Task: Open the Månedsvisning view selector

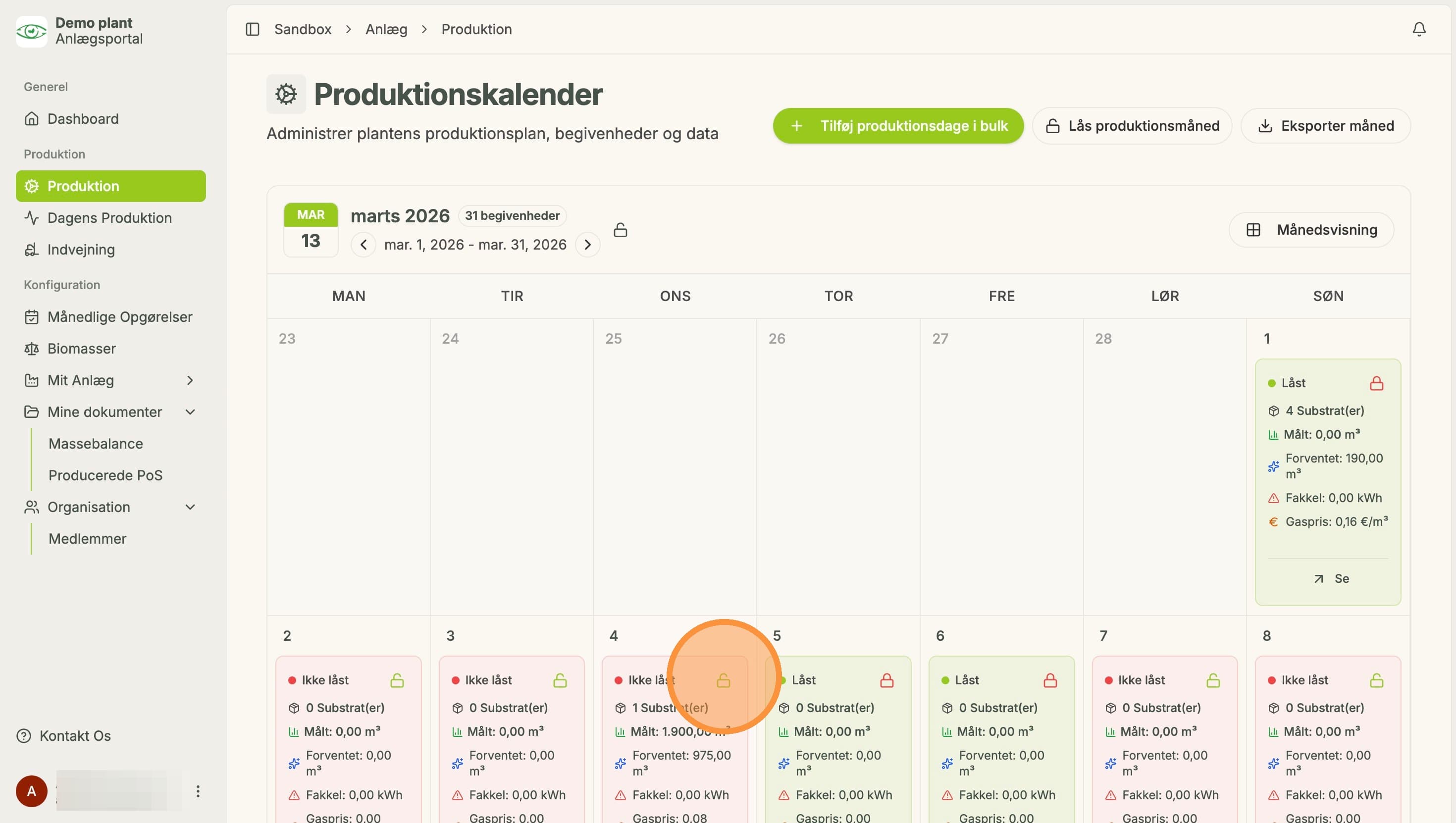Action: coord(1311,229)
